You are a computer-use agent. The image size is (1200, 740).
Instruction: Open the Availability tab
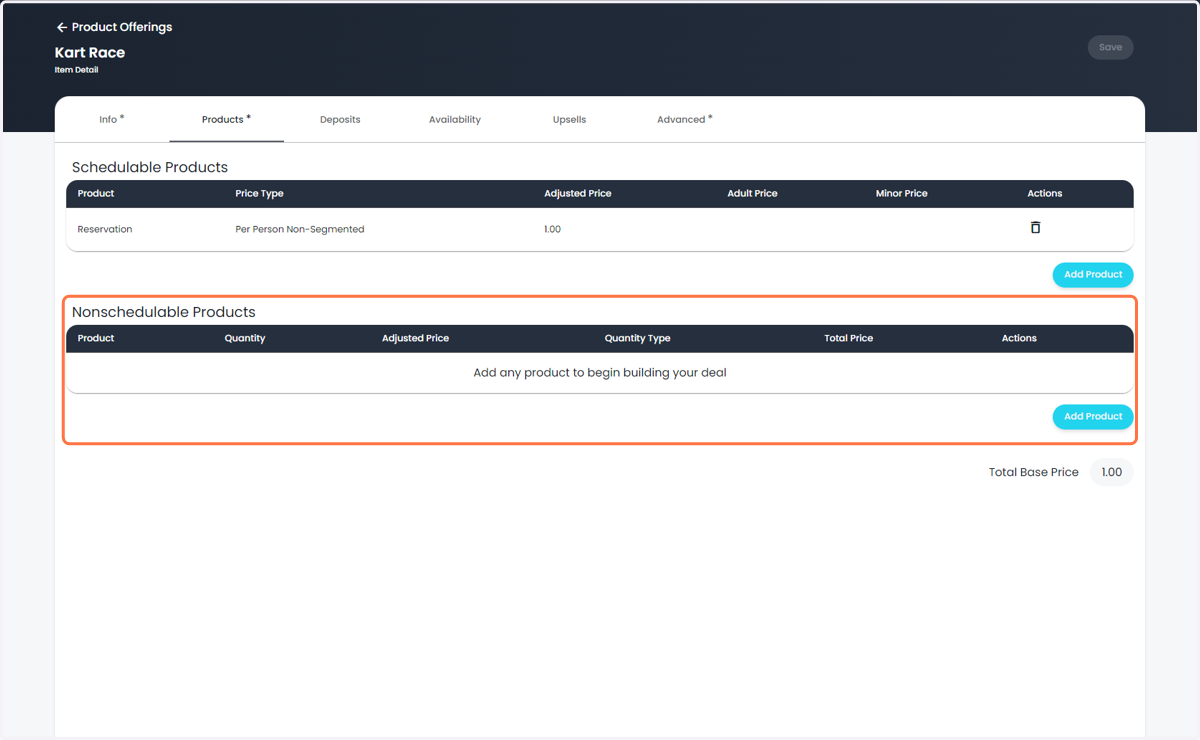click(455, 119)
